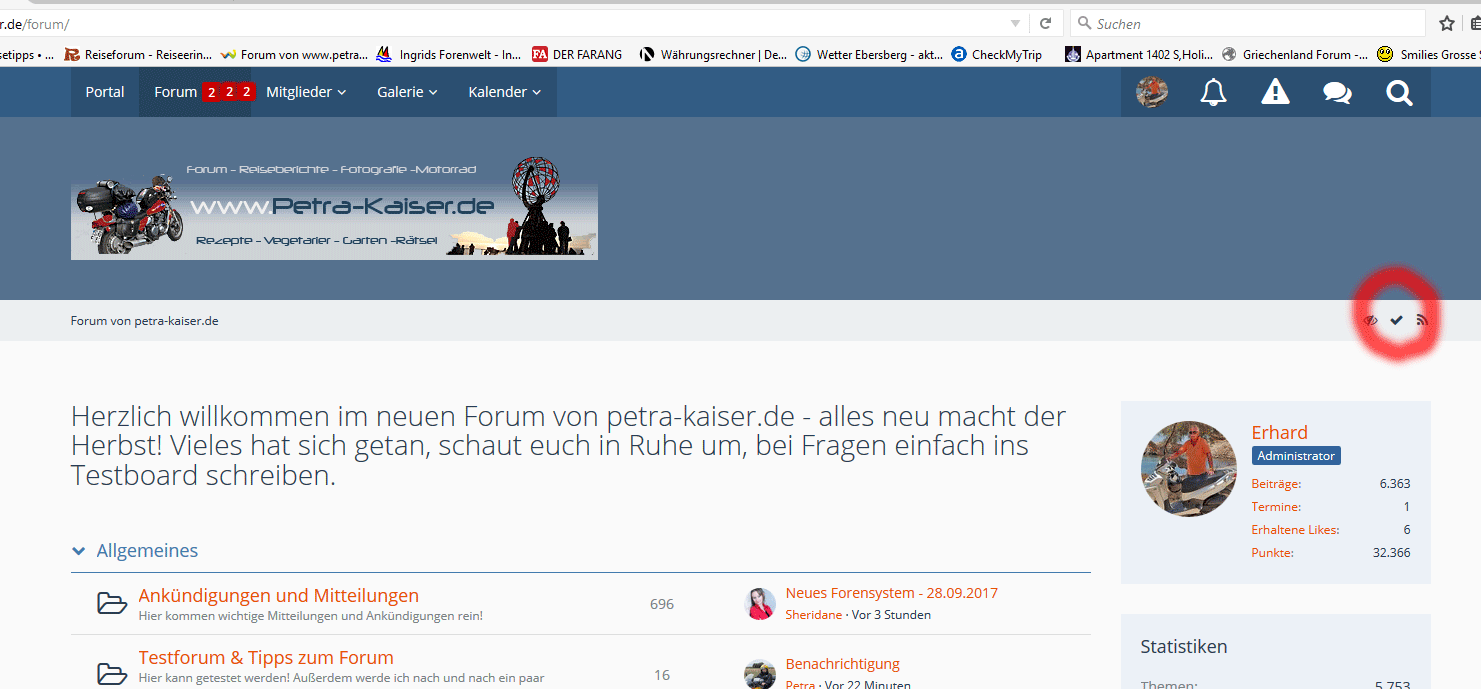Collapse the Allgemeines category
This screenshot has width=1481, height=689.
tap(79, 551)
